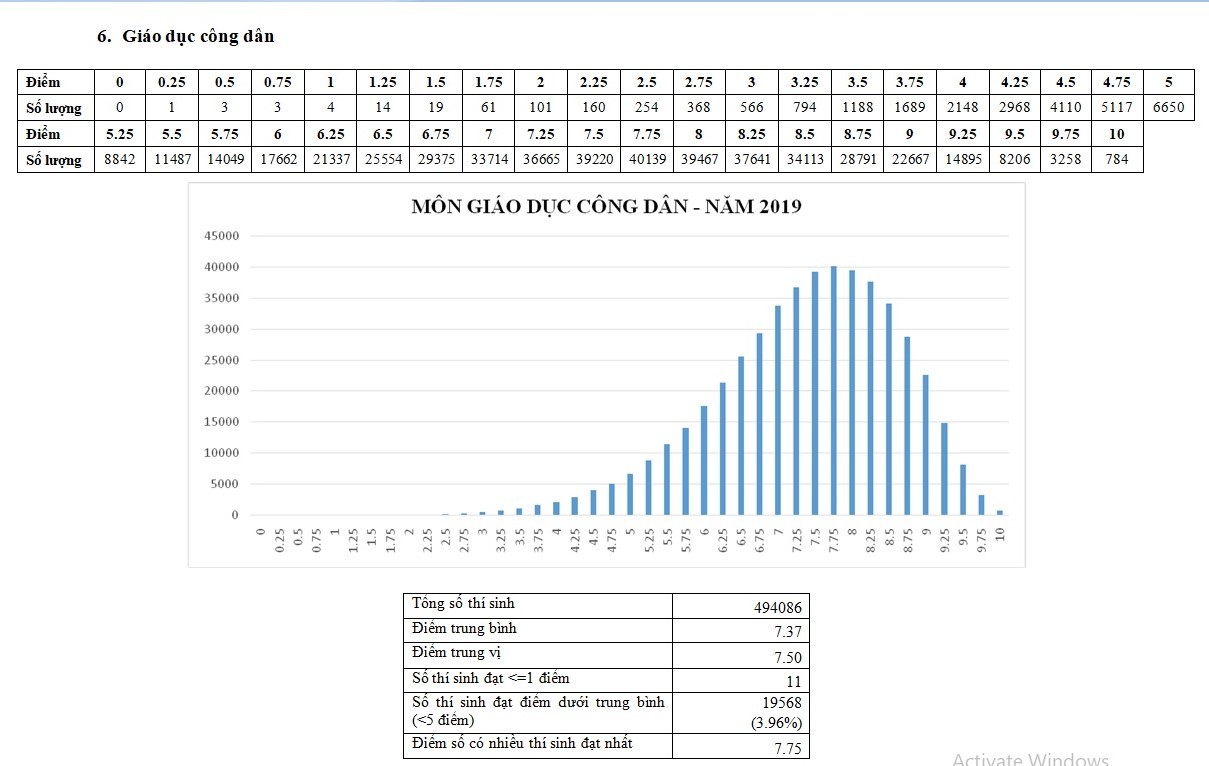Click the 20000 label on the y-axis

[221, 391]
